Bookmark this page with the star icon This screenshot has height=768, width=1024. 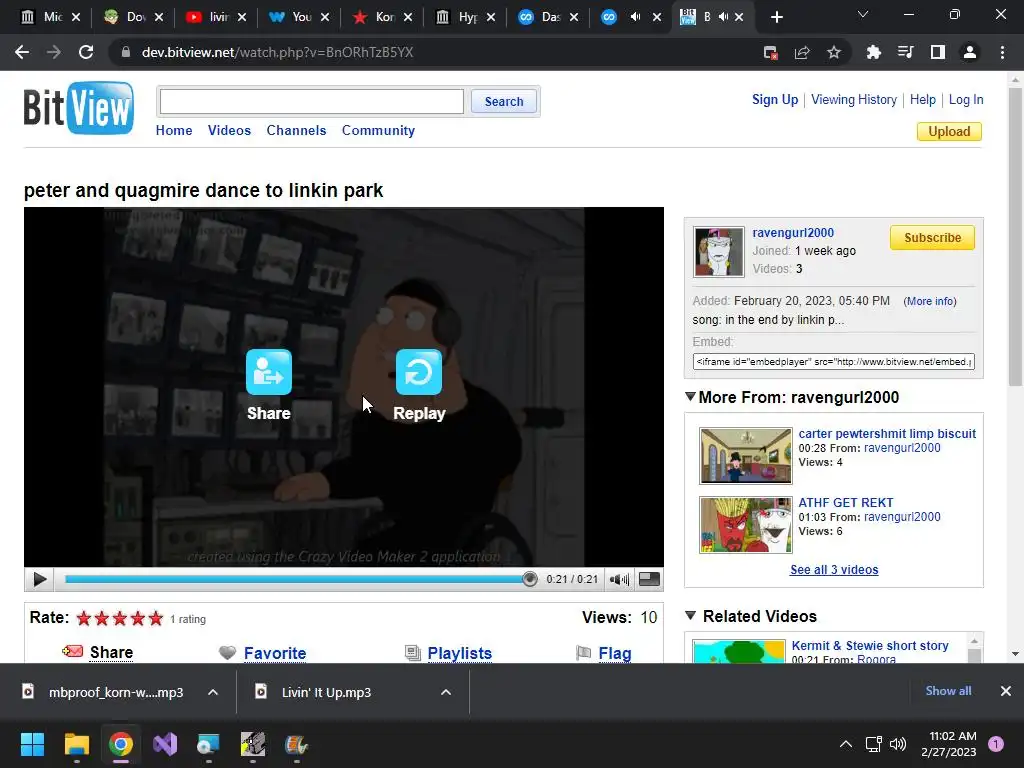[833, 52]
